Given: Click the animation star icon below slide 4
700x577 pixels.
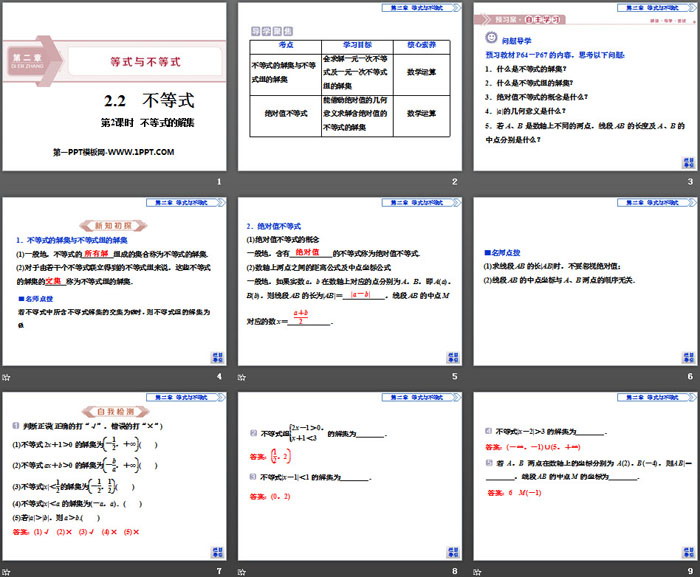Looking at the screenshot, I should click(7, 376).
